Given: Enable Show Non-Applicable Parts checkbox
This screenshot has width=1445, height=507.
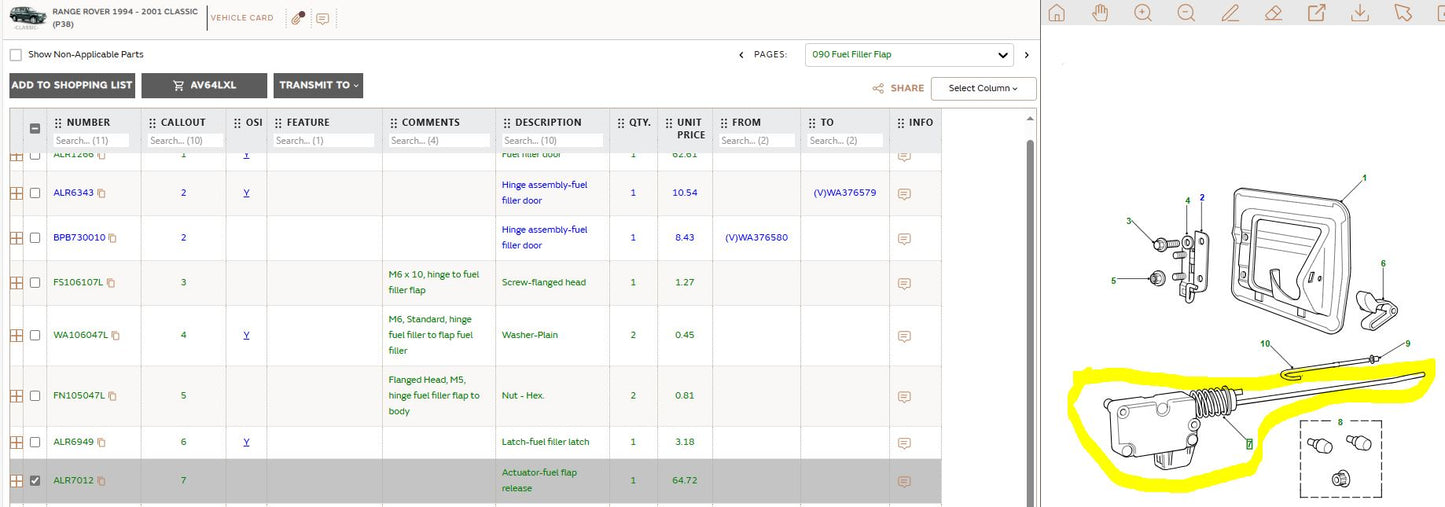Looking at the screenshot, I should pos(15,55).
